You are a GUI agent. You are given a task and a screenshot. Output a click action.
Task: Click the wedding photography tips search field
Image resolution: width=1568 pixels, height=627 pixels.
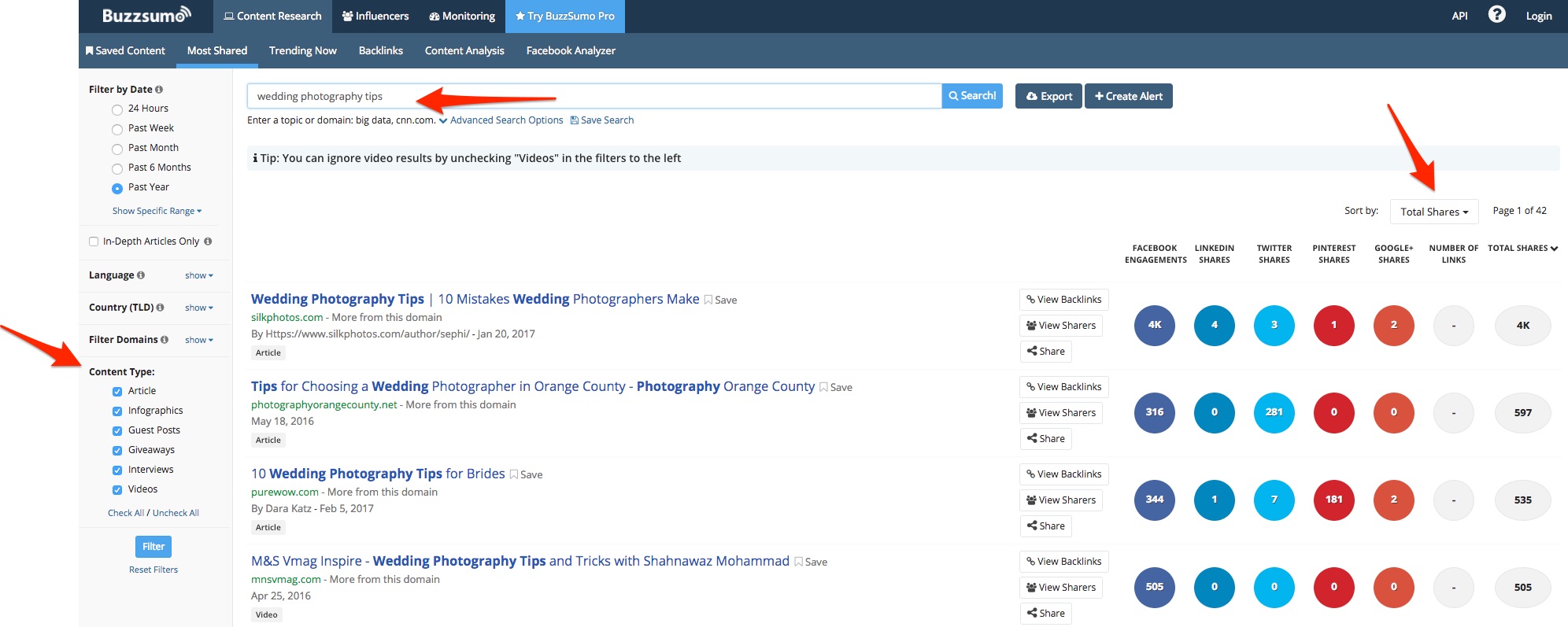point(594,96)
